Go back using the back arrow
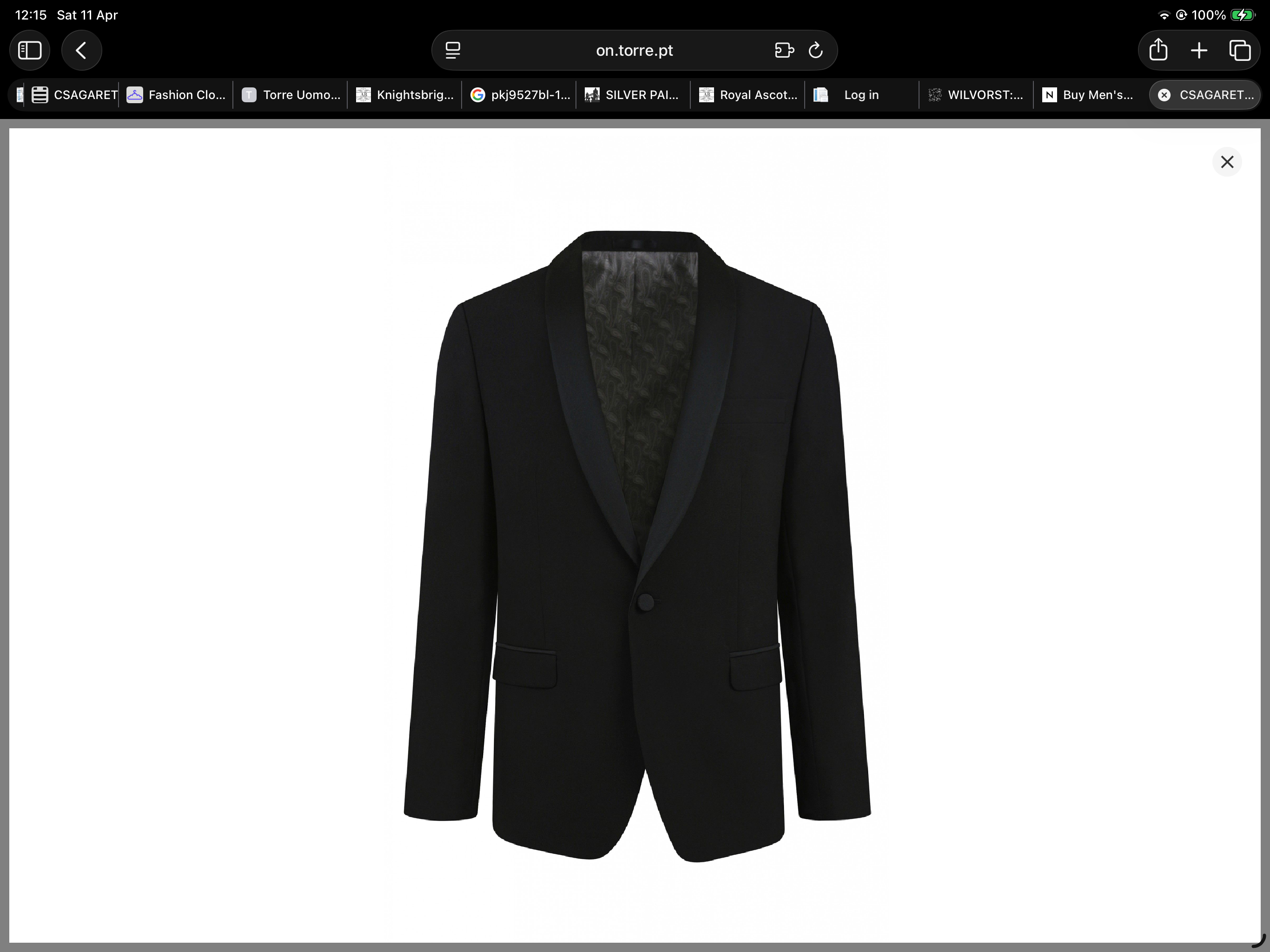 click(81, 50)
